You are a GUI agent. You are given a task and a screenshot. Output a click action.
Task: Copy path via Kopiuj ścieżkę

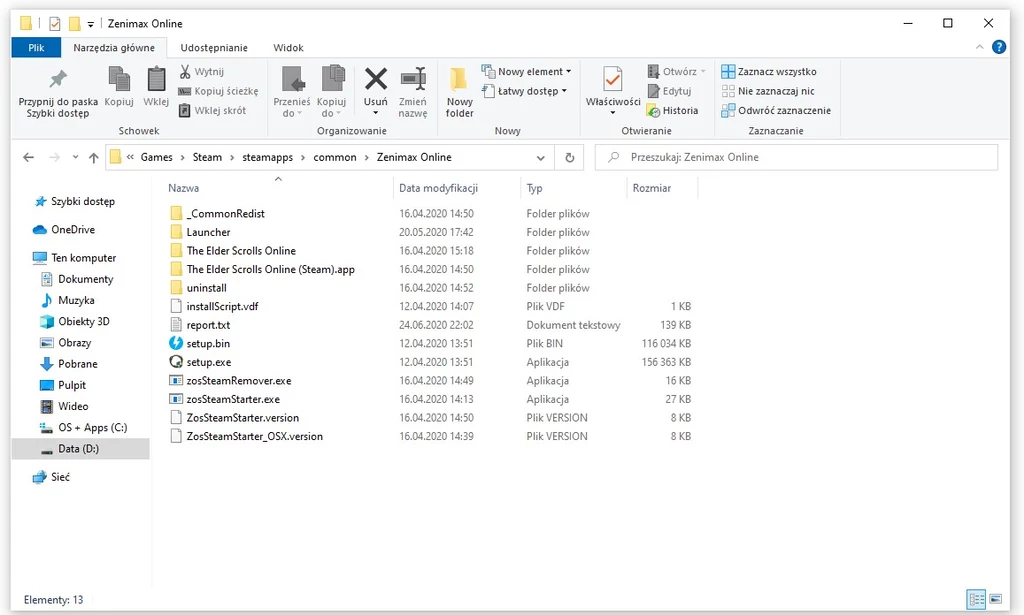(219, 91)
